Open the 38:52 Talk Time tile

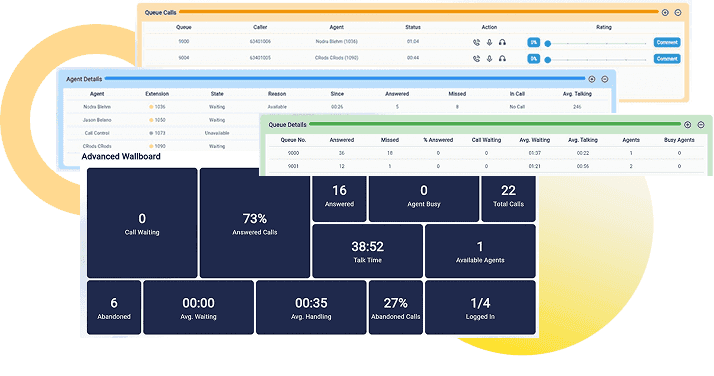367,251
